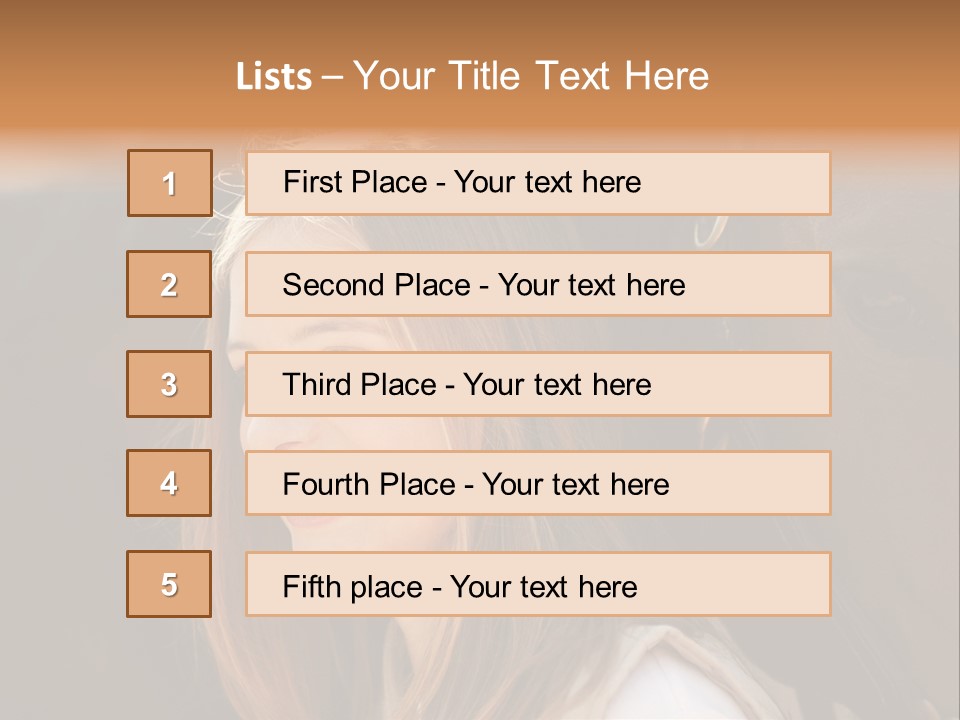Click "Your text here" in the Second Place row

(592, 285)
